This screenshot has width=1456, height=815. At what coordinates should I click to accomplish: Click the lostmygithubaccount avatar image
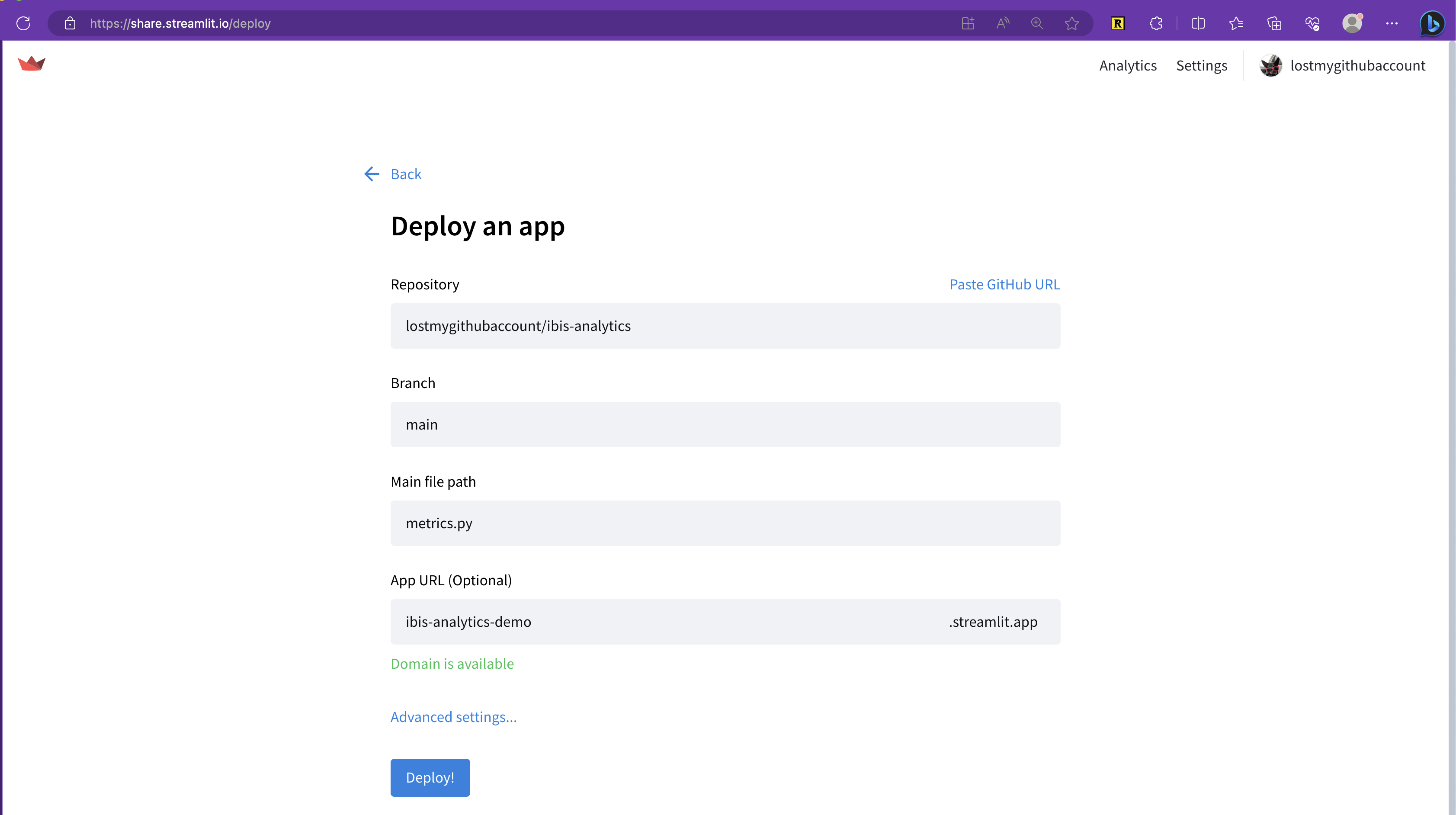point(1271,66)
